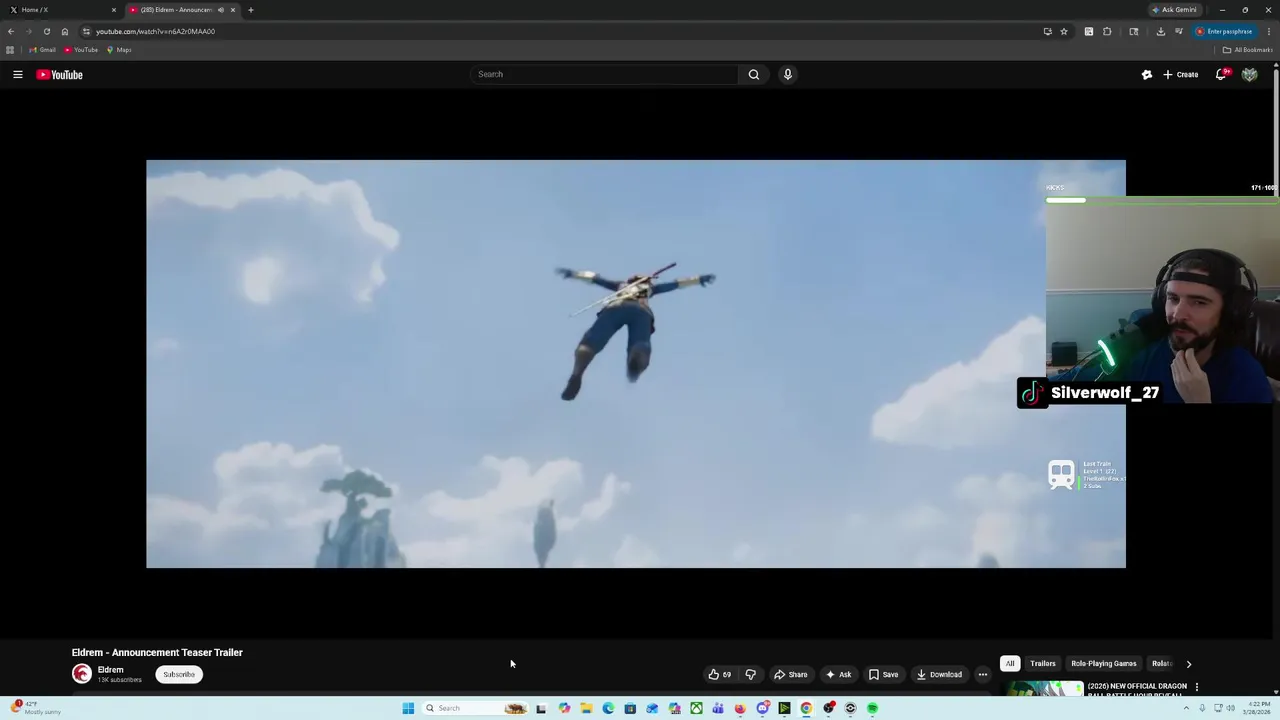Go back with the browser back arrow
This screenshot has height=720, width=1280.
11,31
